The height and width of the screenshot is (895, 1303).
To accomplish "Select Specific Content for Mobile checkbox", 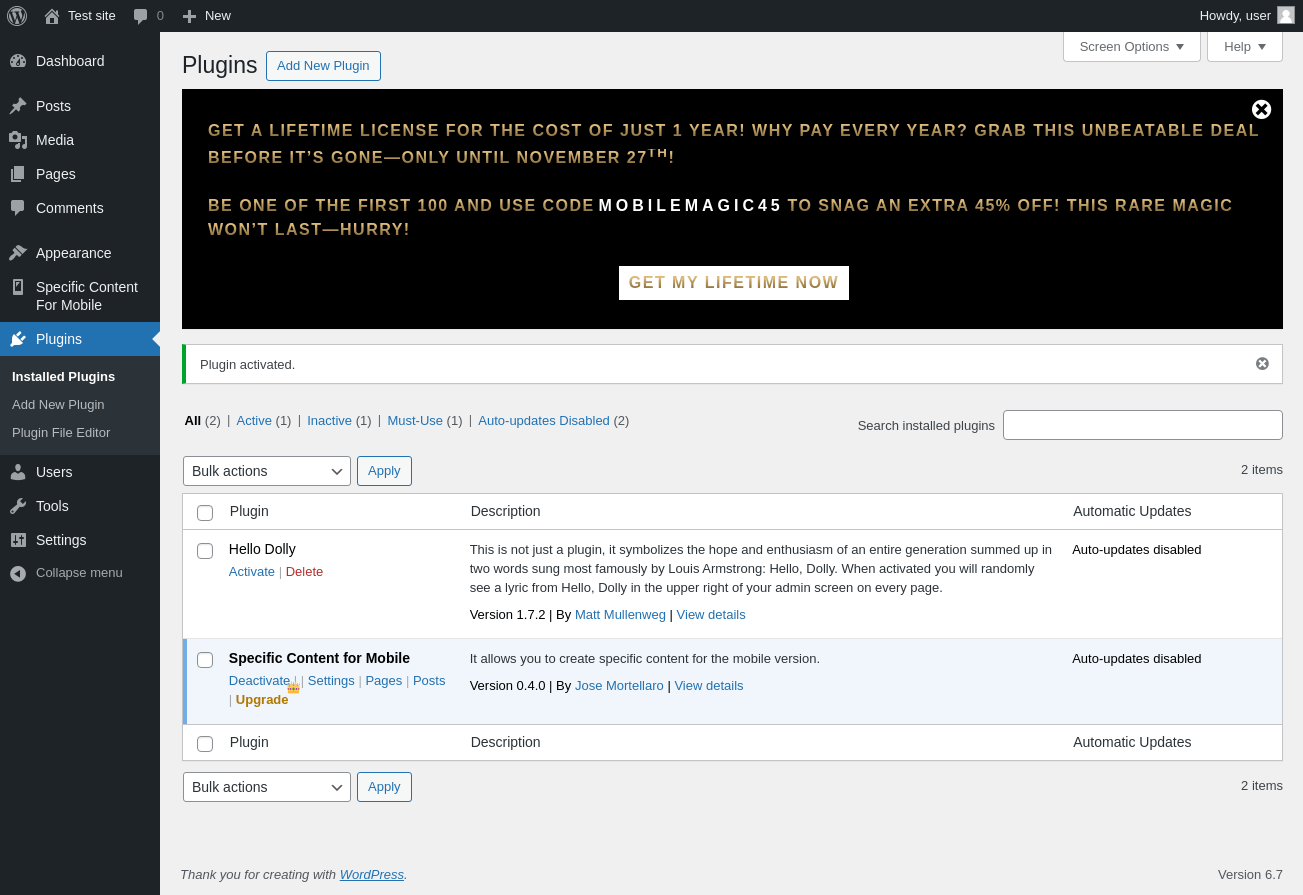I will coord(205,660).
